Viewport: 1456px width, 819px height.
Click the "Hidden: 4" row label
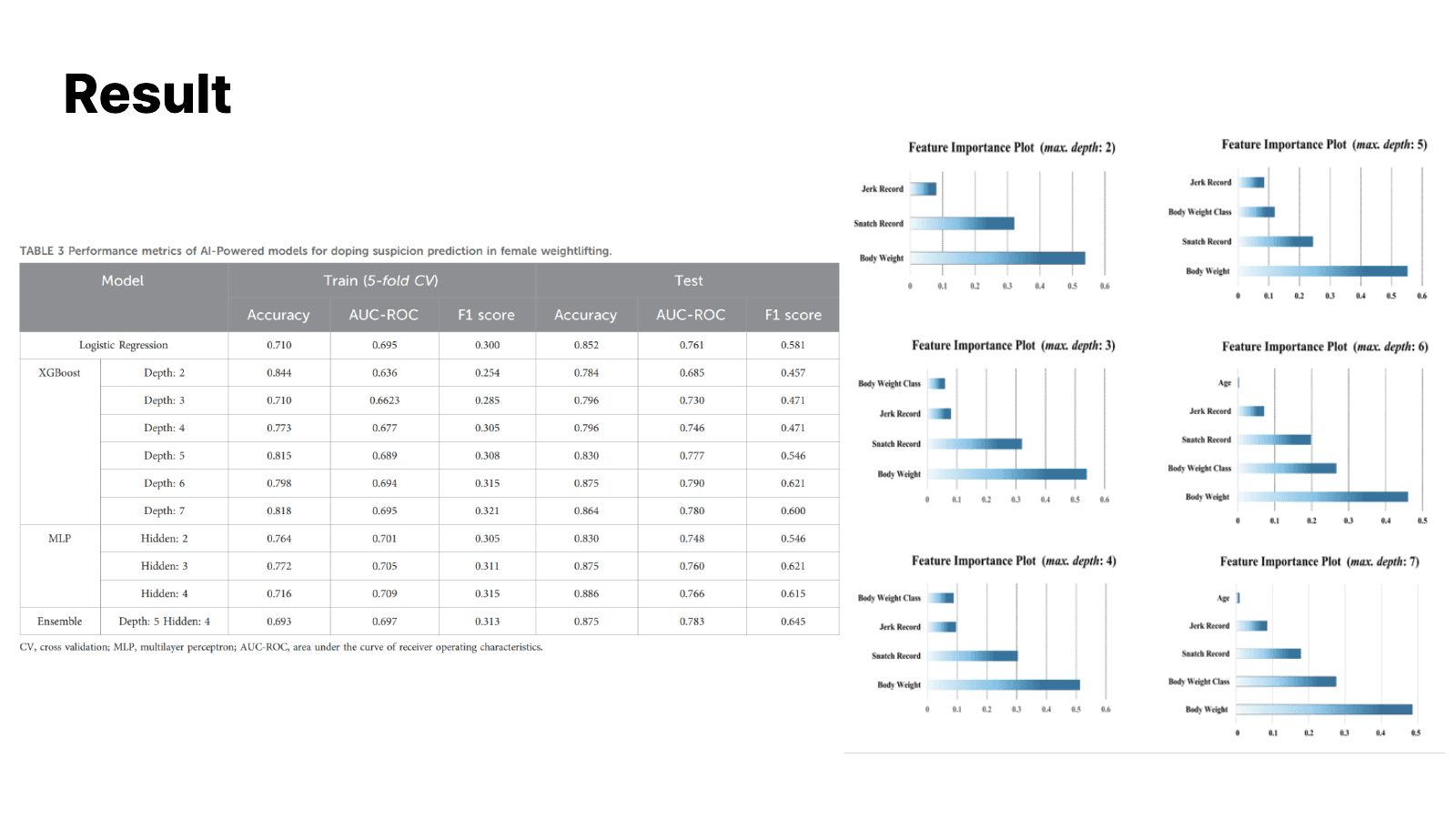point(164,593)
